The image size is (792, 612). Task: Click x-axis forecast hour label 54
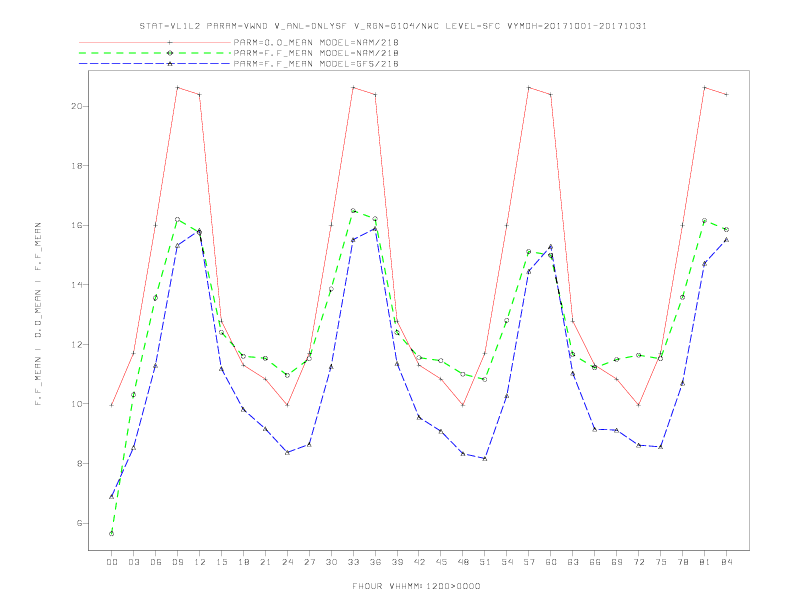click(507, 562)
